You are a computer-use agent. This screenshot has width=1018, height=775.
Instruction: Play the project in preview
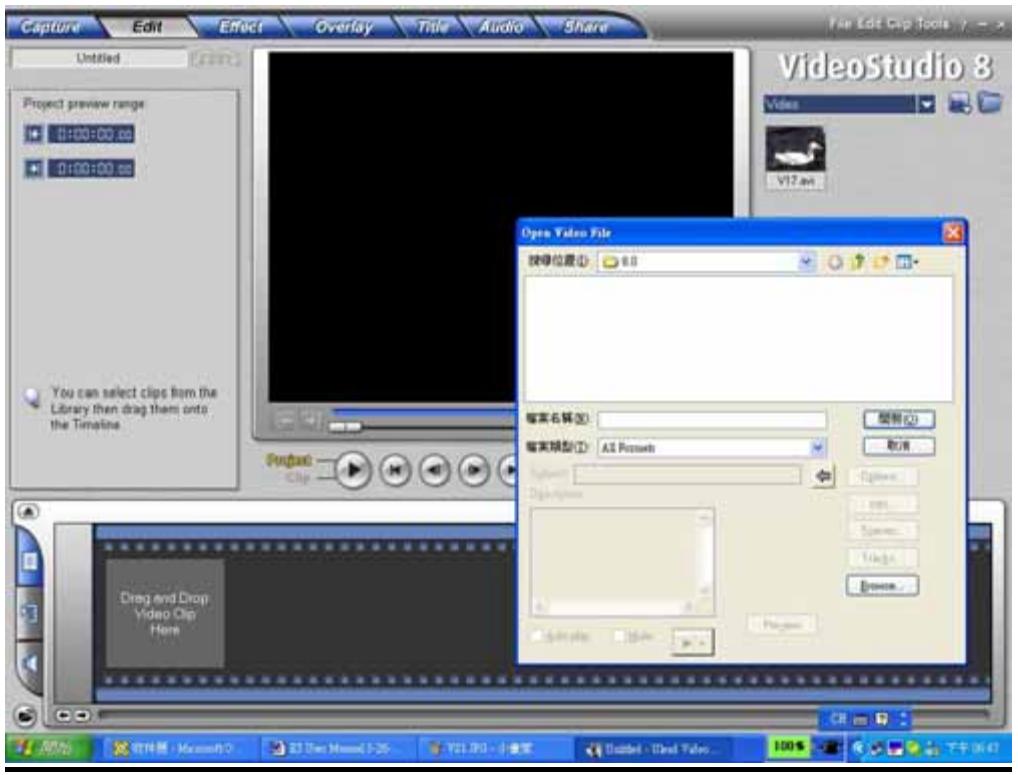353,469
